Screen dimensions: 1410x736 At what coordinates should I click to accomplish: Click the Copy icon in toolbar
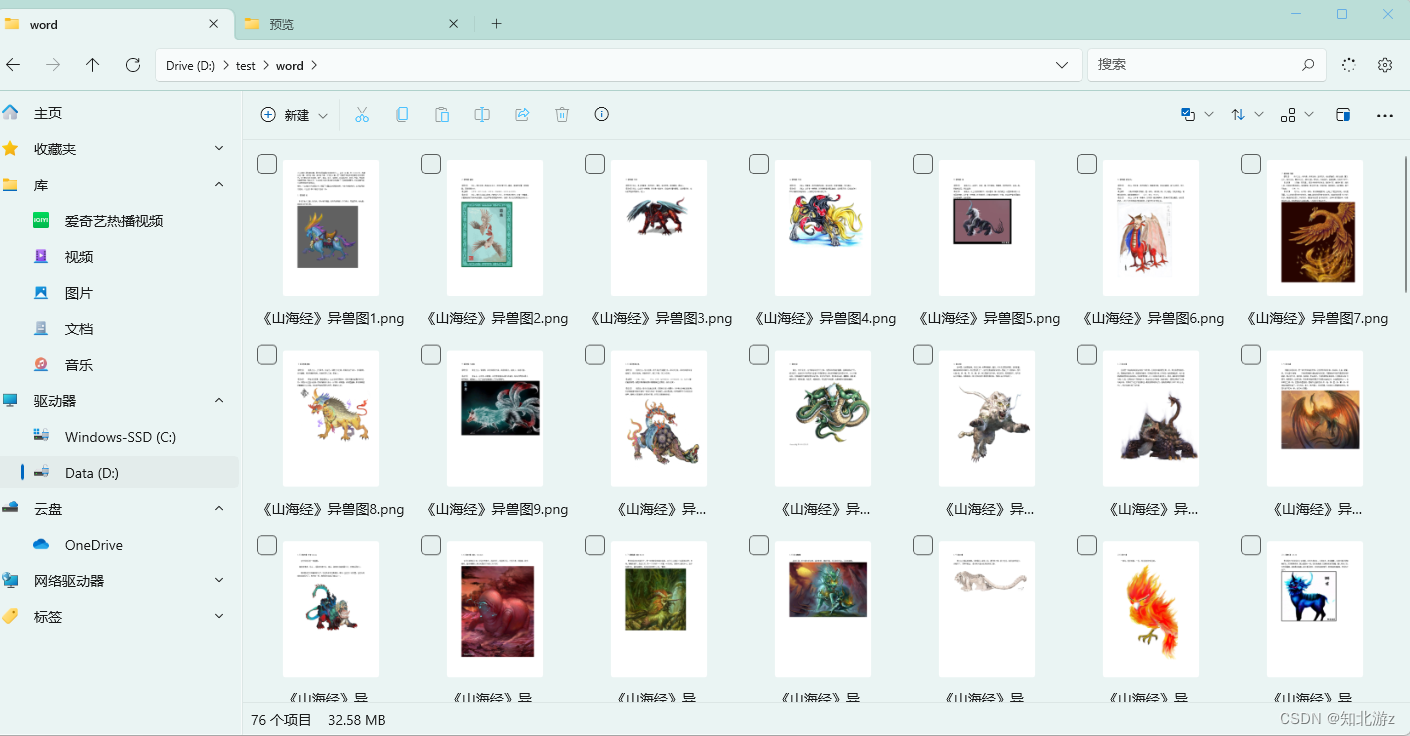(402, 115)
